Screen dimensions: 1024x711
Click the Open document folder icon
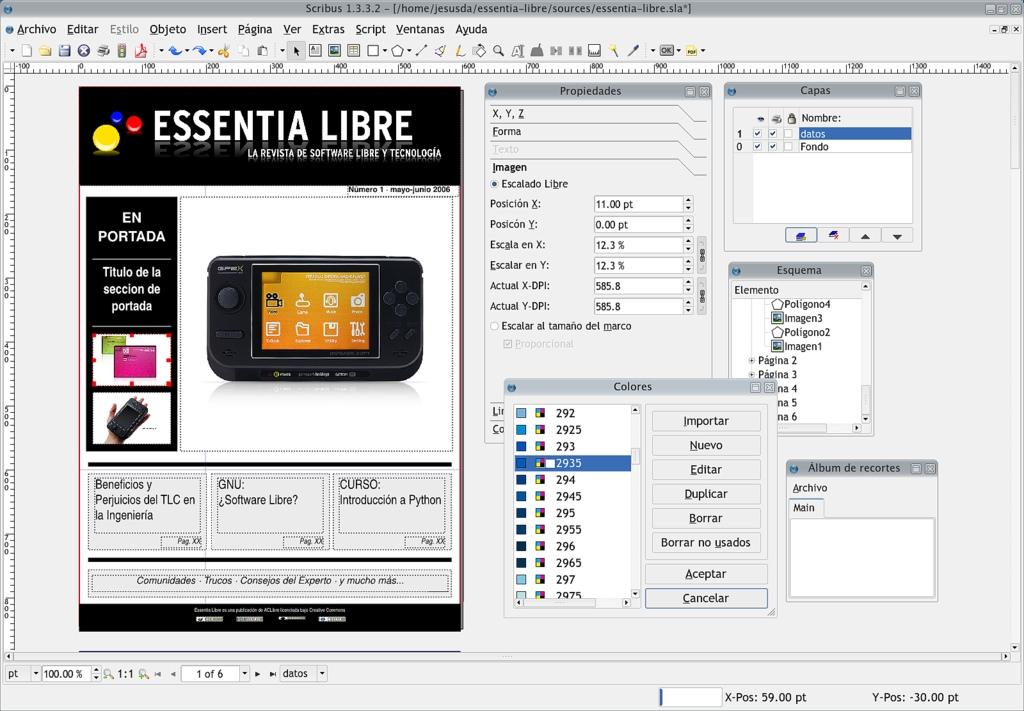point(44,50)
